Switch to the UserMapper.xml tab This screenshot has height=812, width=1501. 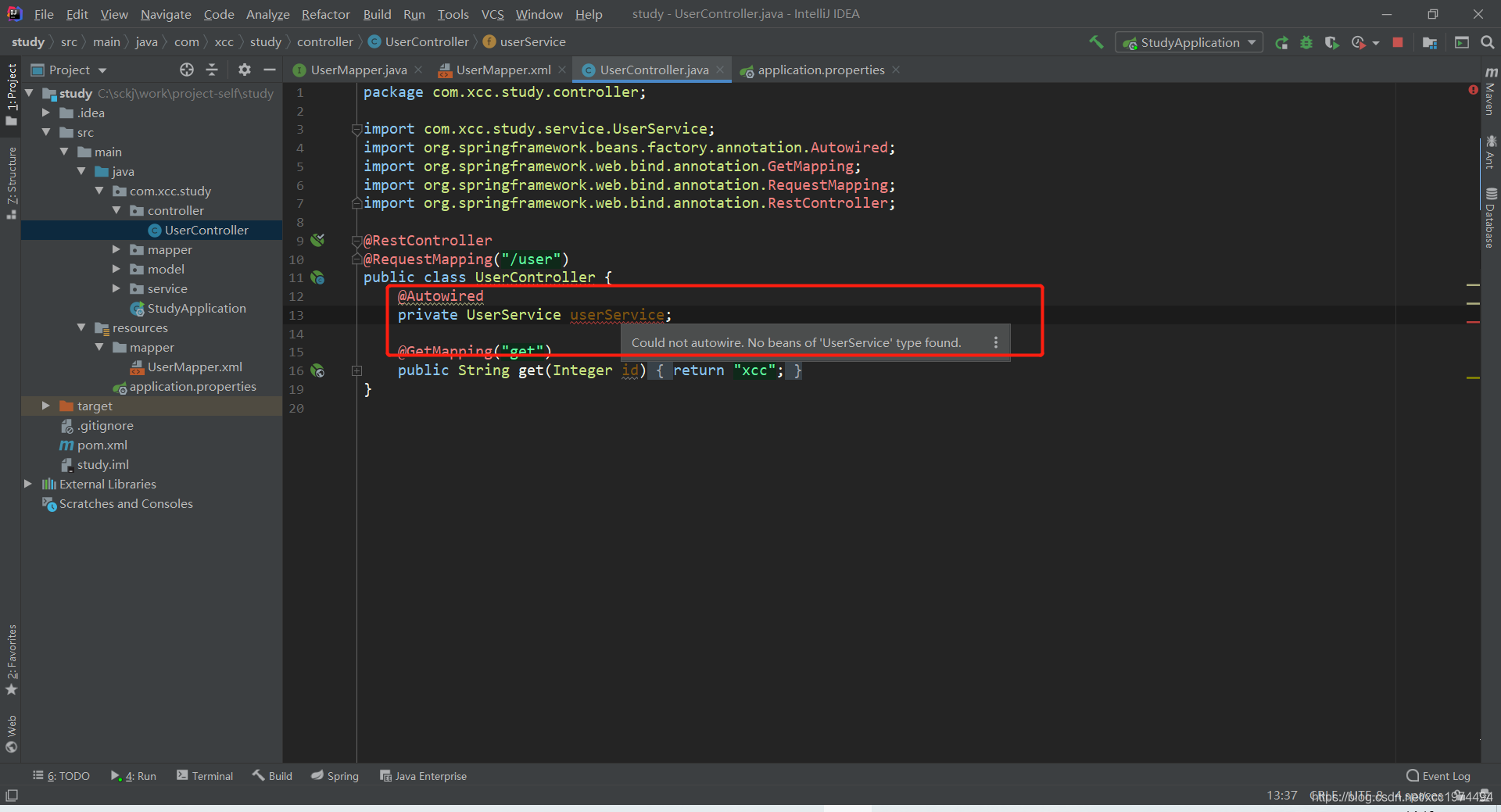[503, 70]
